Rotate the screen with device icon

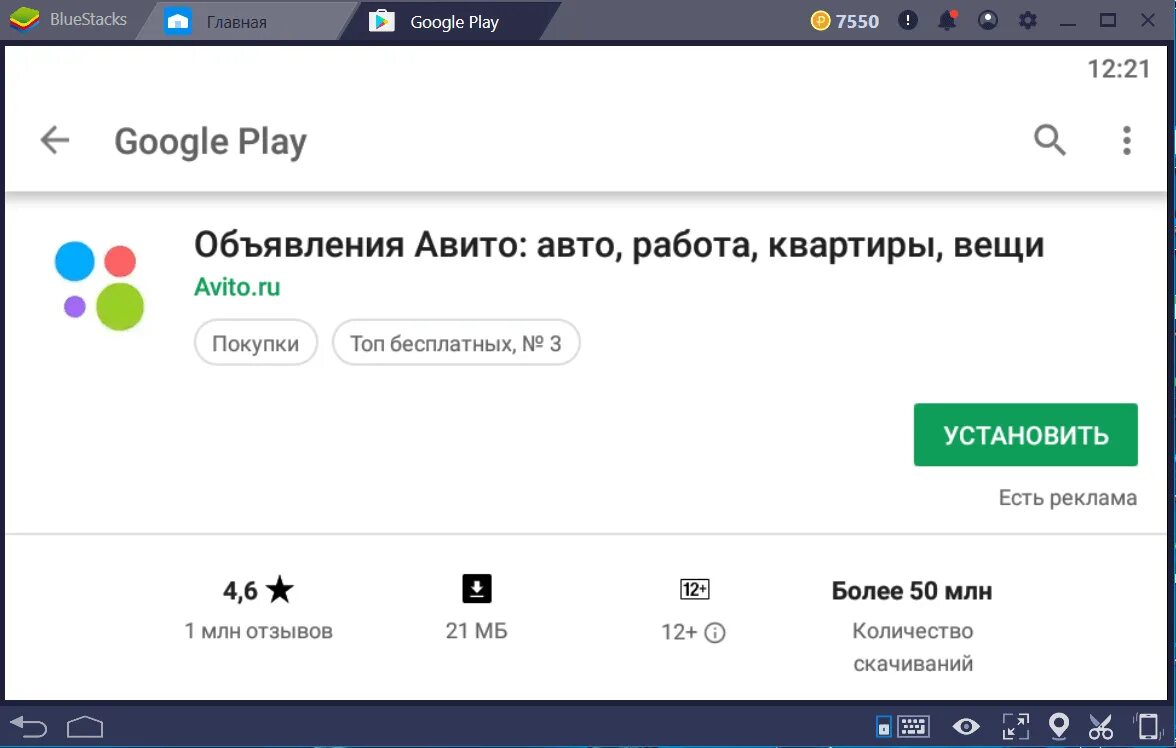[x=1148, y=726]
